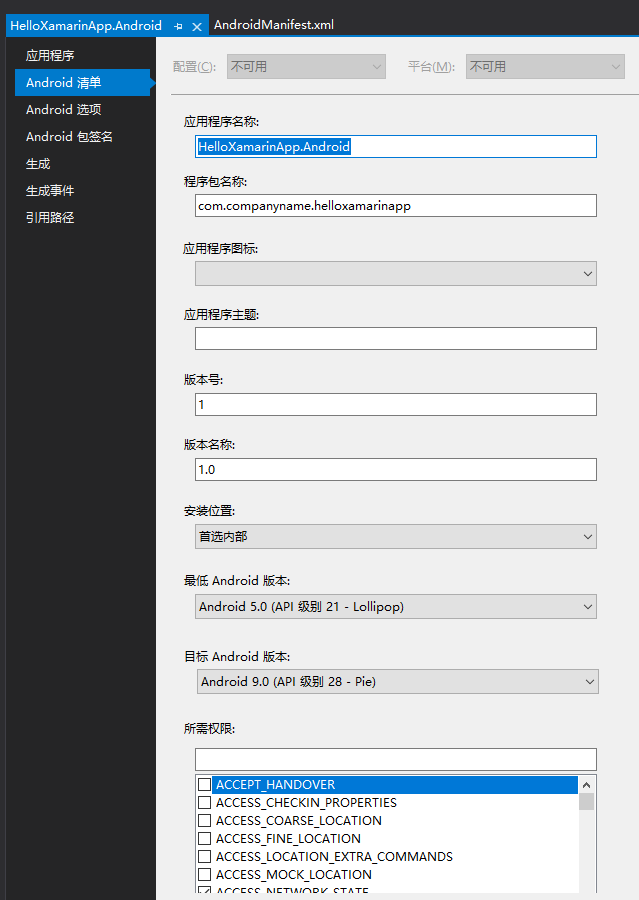Open the Android 选项 page
Viewport: 639px width, 900px height.
[63, 110]
